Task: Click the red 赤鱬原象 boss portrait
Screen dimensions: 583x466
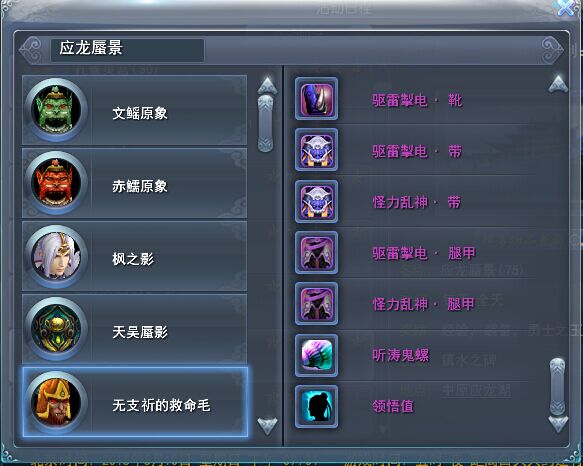Action: 56,183
